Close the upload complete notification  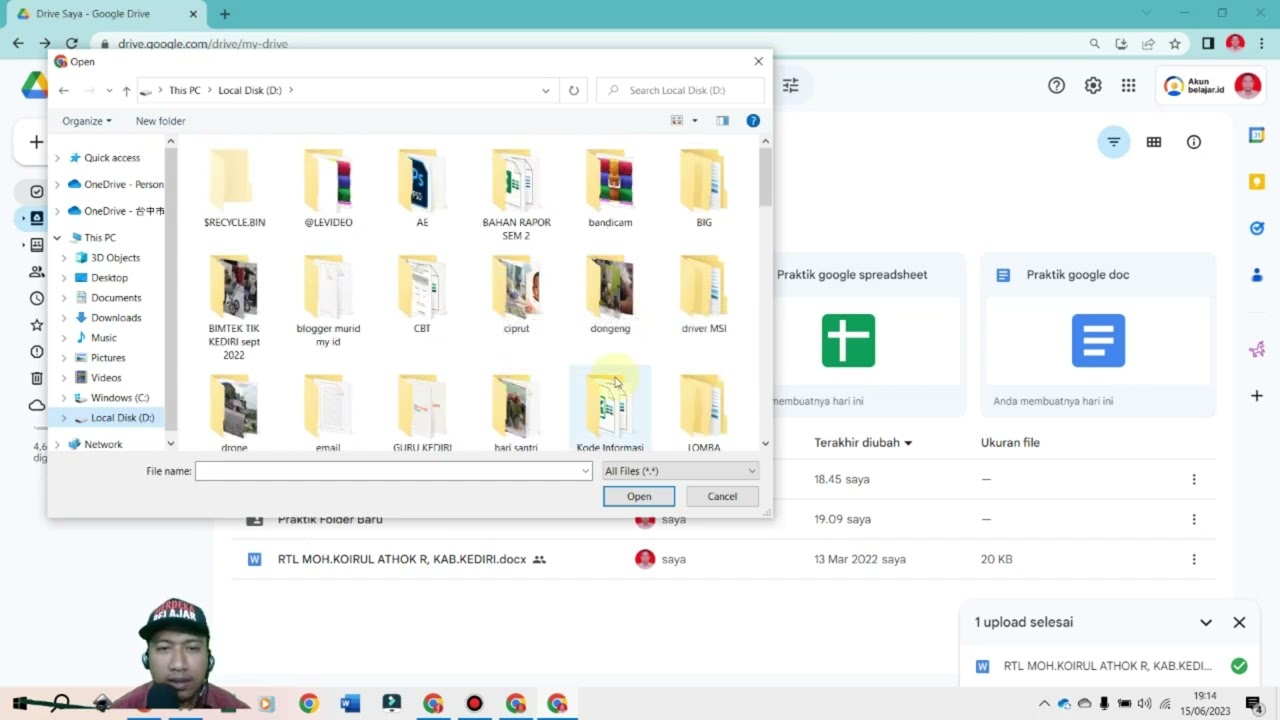(x=1239, y=622)
